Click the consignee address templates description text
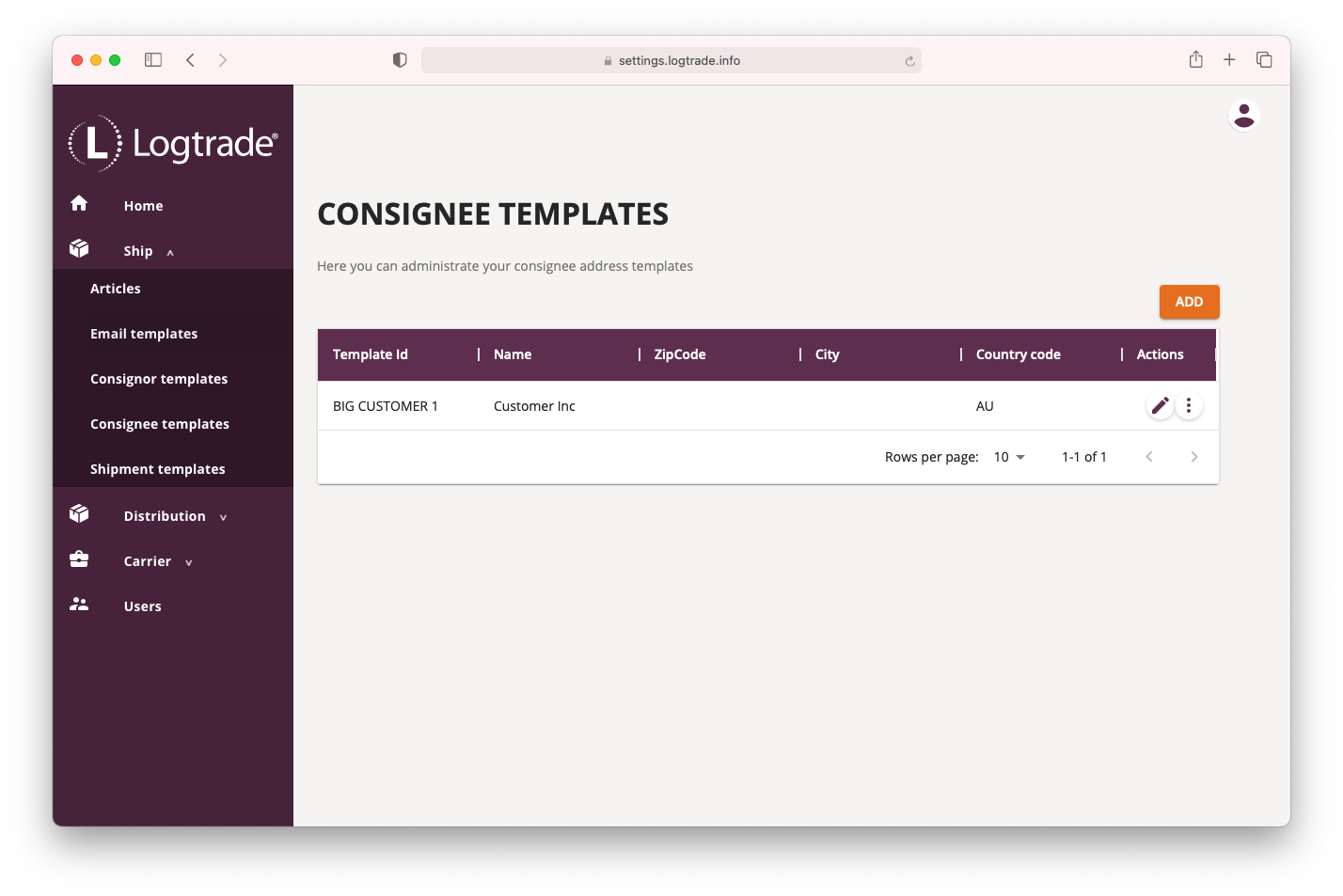 (505, 266)
